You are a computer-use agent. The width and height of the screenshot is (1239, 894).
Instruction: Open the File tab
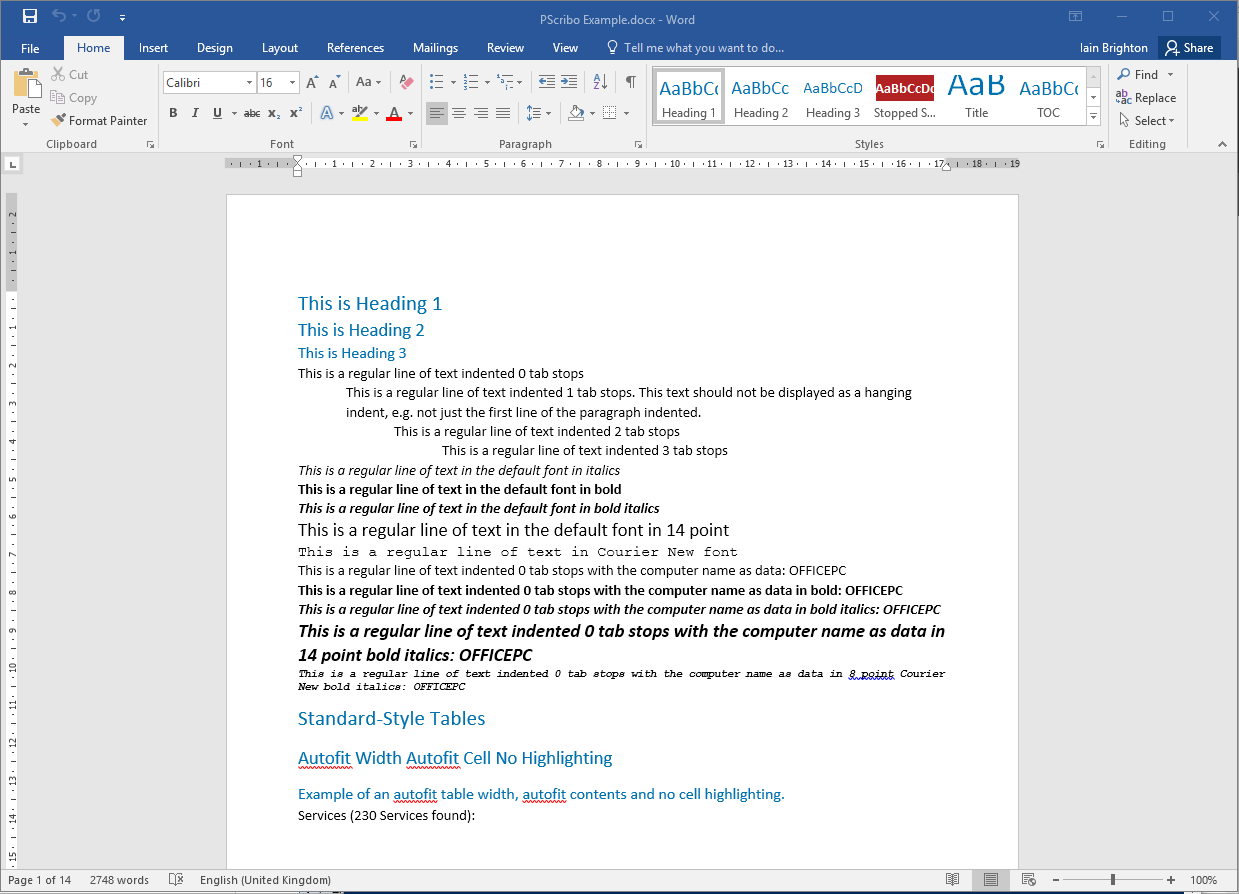point(30,48)
